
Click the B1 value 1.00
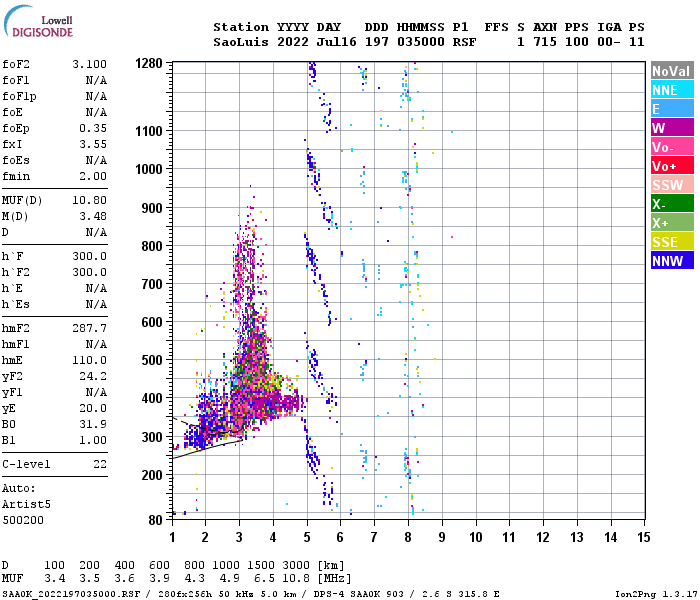[x=93, y=440]
